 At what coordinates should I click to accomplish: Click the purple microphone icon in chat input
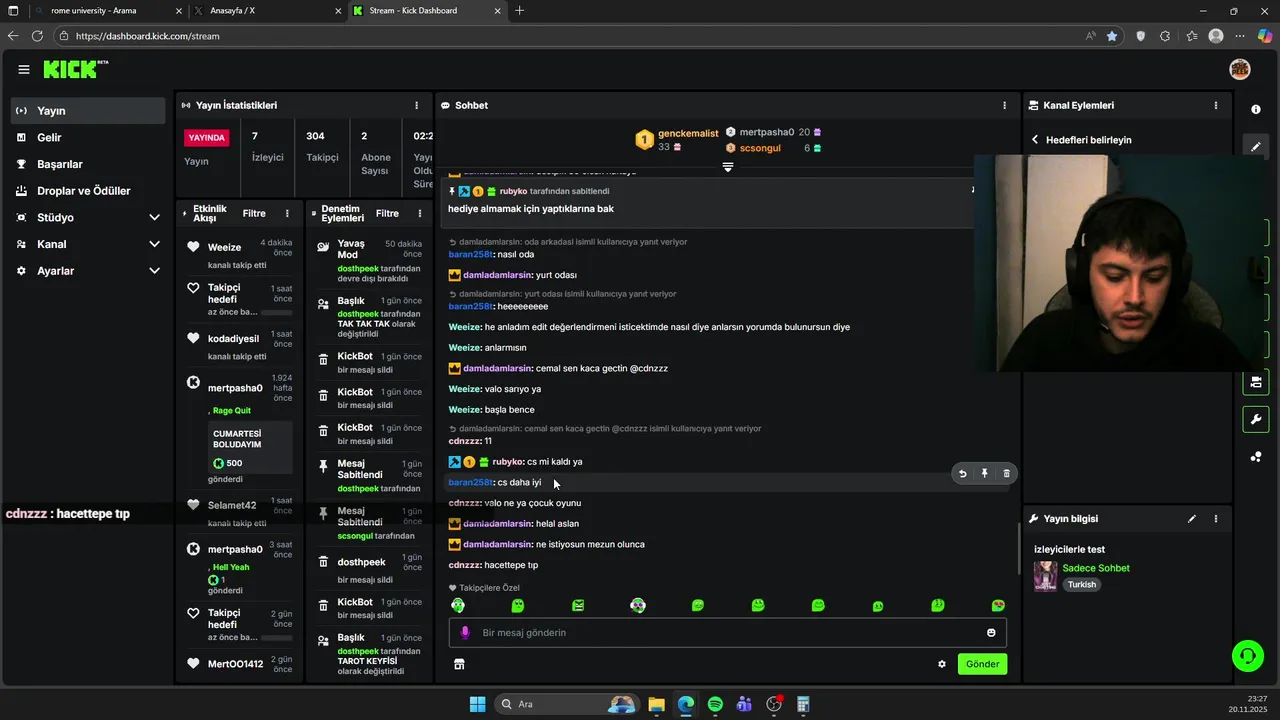(x=465, y=633)
